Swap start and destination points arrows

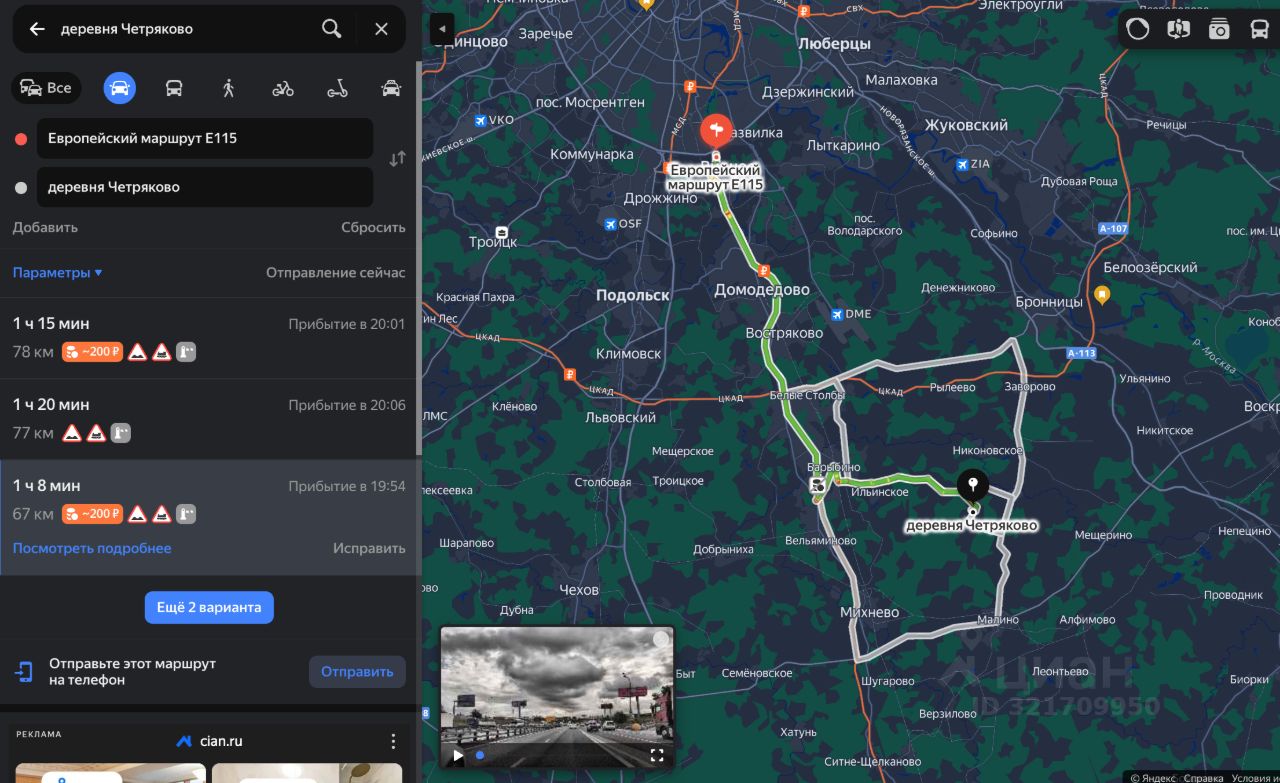tap(397, 158)
